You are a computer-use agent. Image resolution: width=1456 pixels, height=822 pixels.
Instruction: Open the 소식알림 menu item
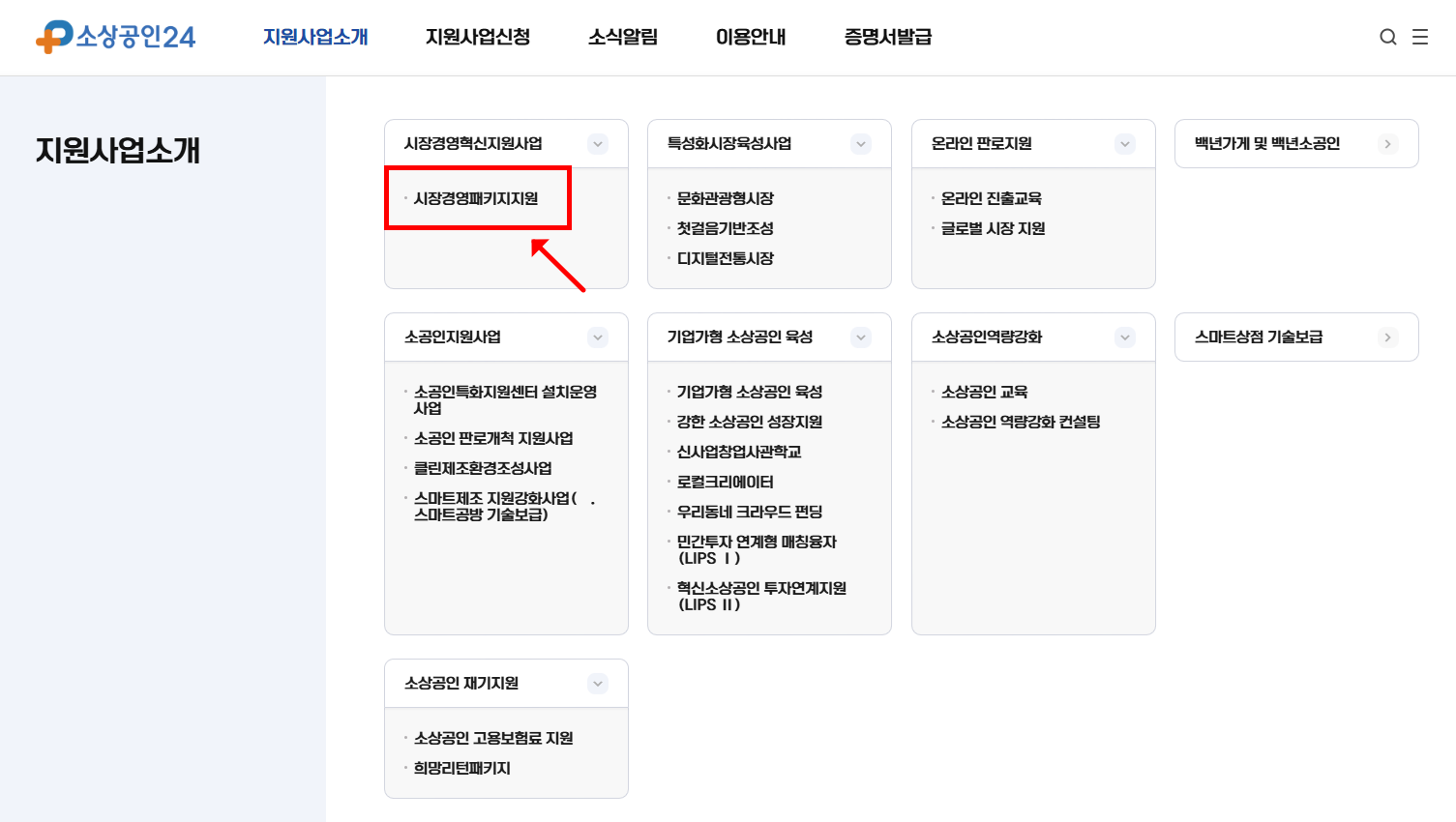click(x=621, y=37)
